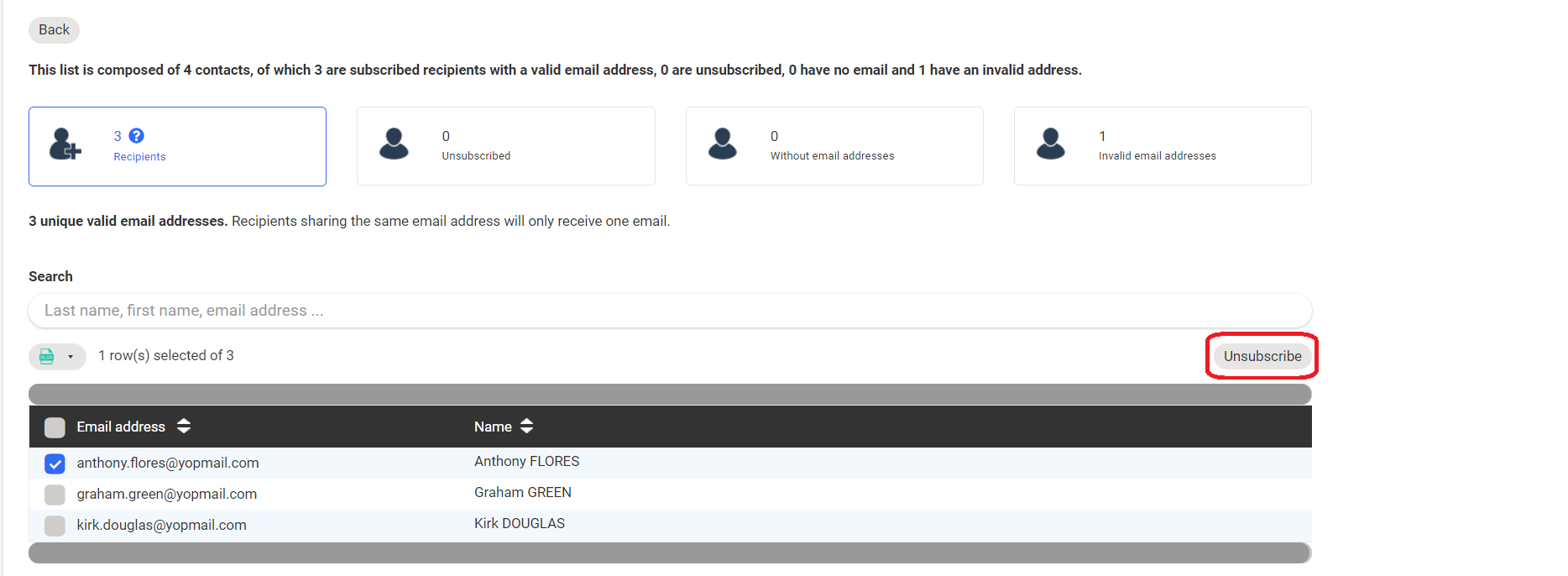Click the blue help question mark icon

click(x=137, y=136)
